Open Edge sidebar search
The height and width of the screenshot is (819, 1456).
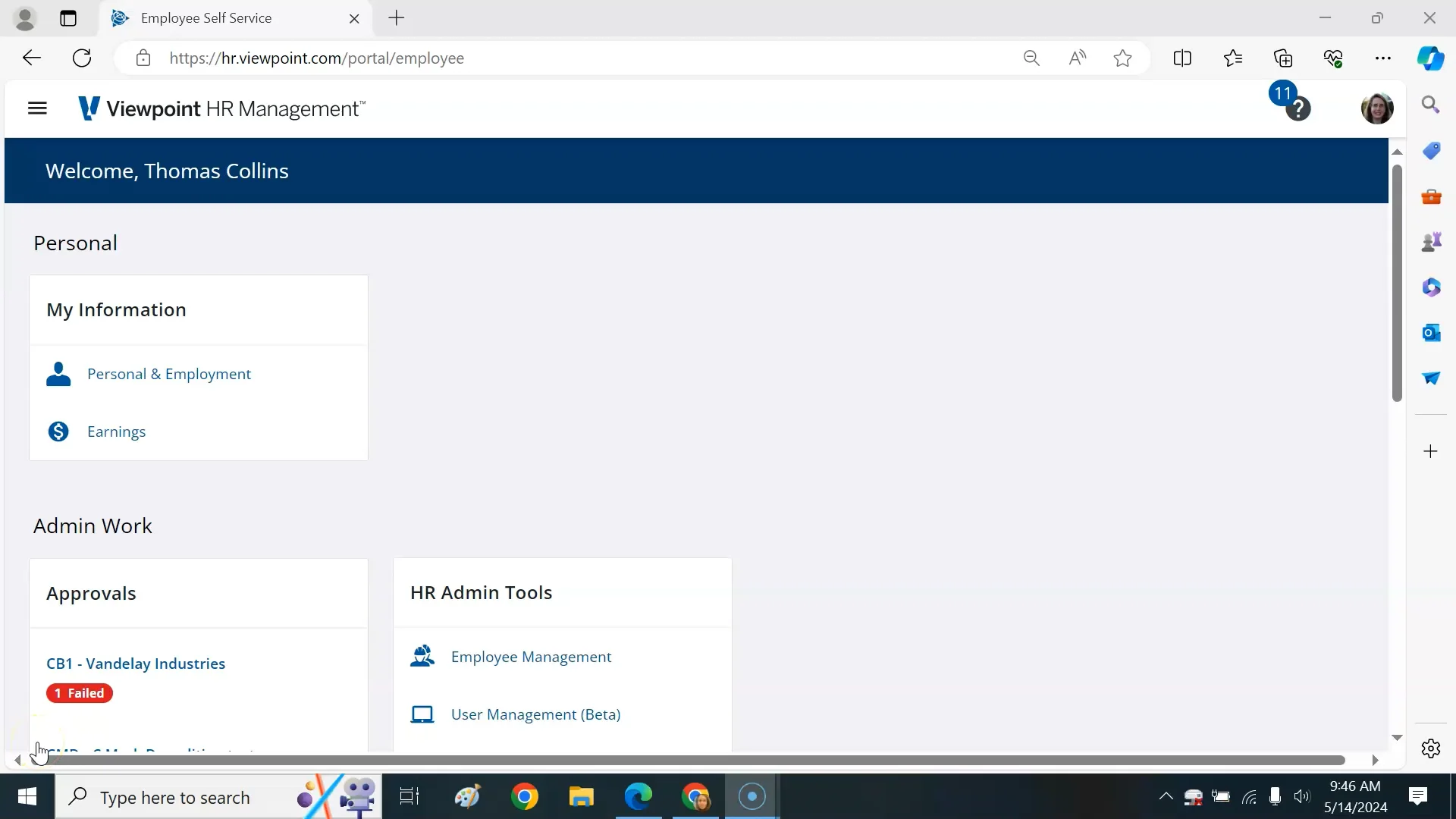(x=1431, y=105)
